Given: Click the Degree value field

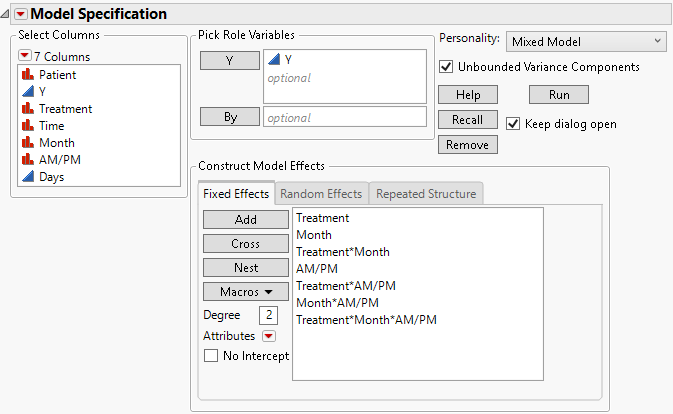Looking at the screenshot, I should point(267,315).
